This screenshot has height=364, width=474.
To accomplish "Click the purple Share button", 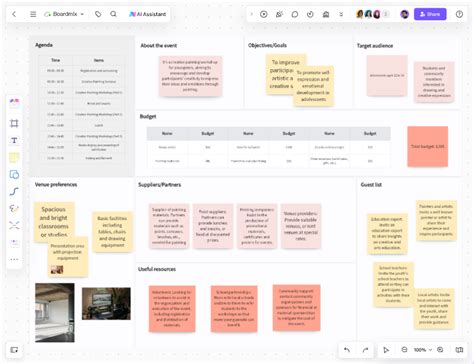I will click(430, 14).
